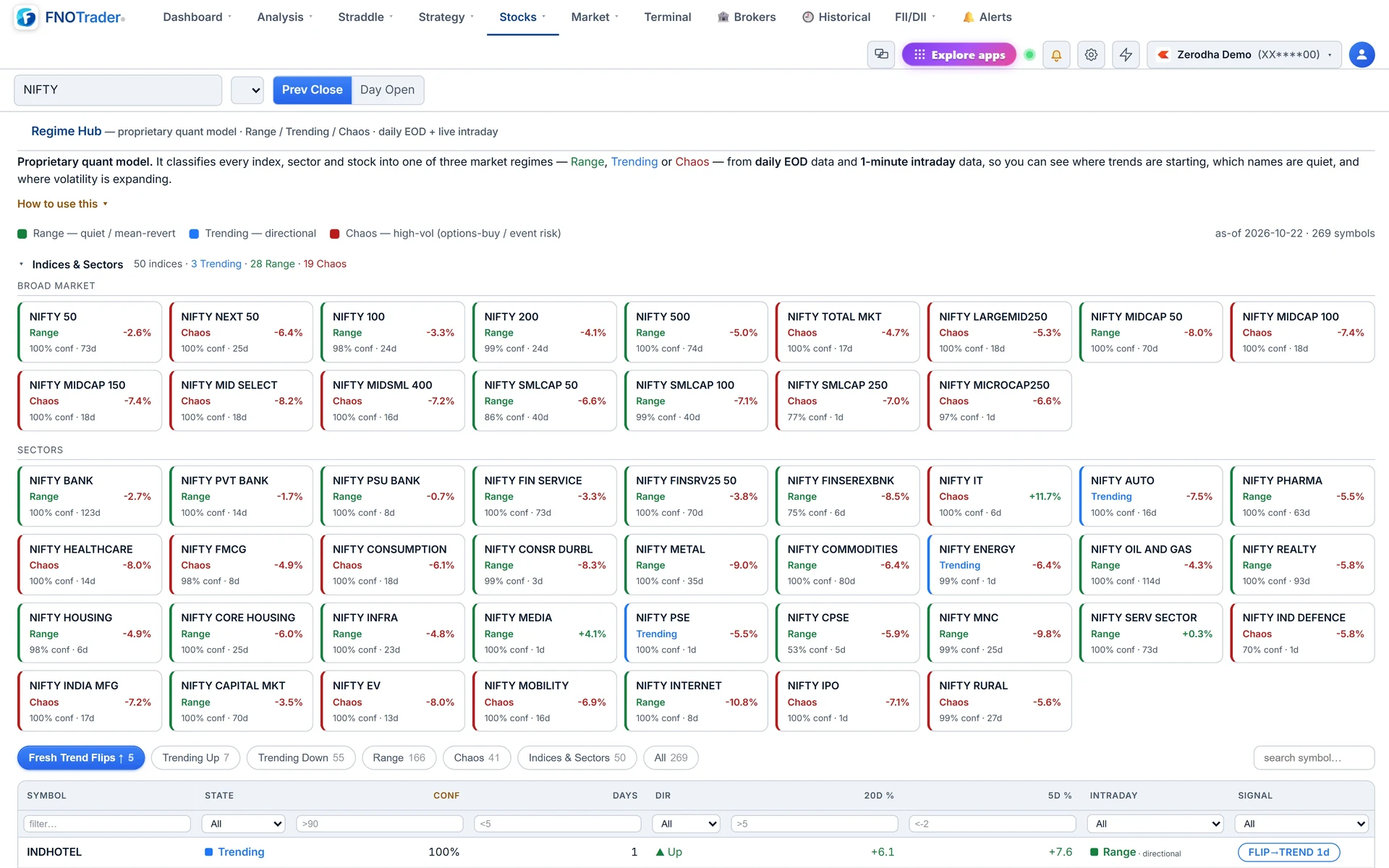1389x868 pixels.
Task: Open the Zerodha Demo account dropdown
Action: pos(1244,54)
